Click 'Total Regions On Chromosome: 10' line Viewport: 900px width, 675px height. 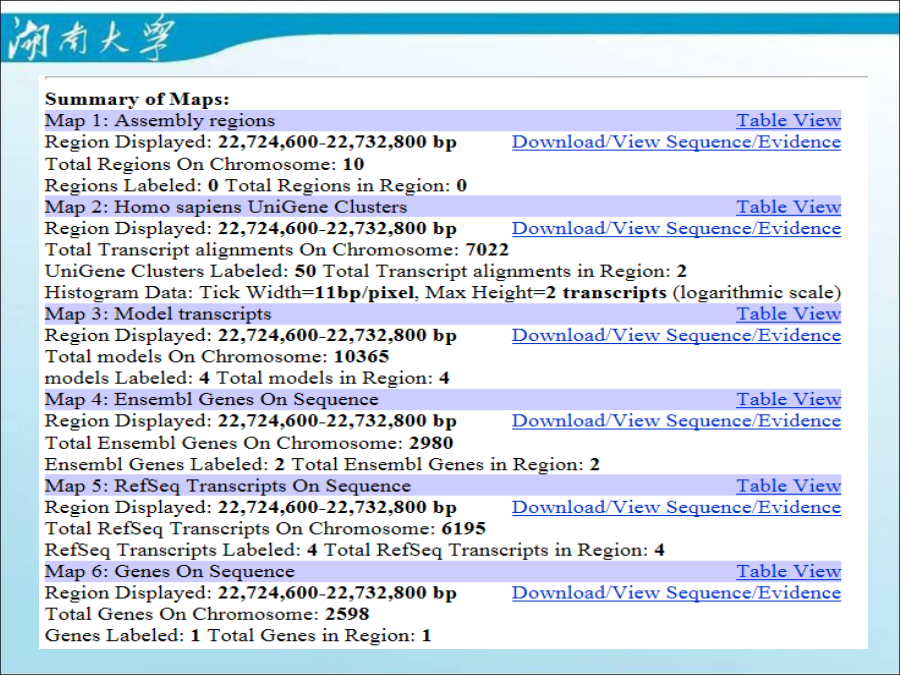[x=204, y=164]
